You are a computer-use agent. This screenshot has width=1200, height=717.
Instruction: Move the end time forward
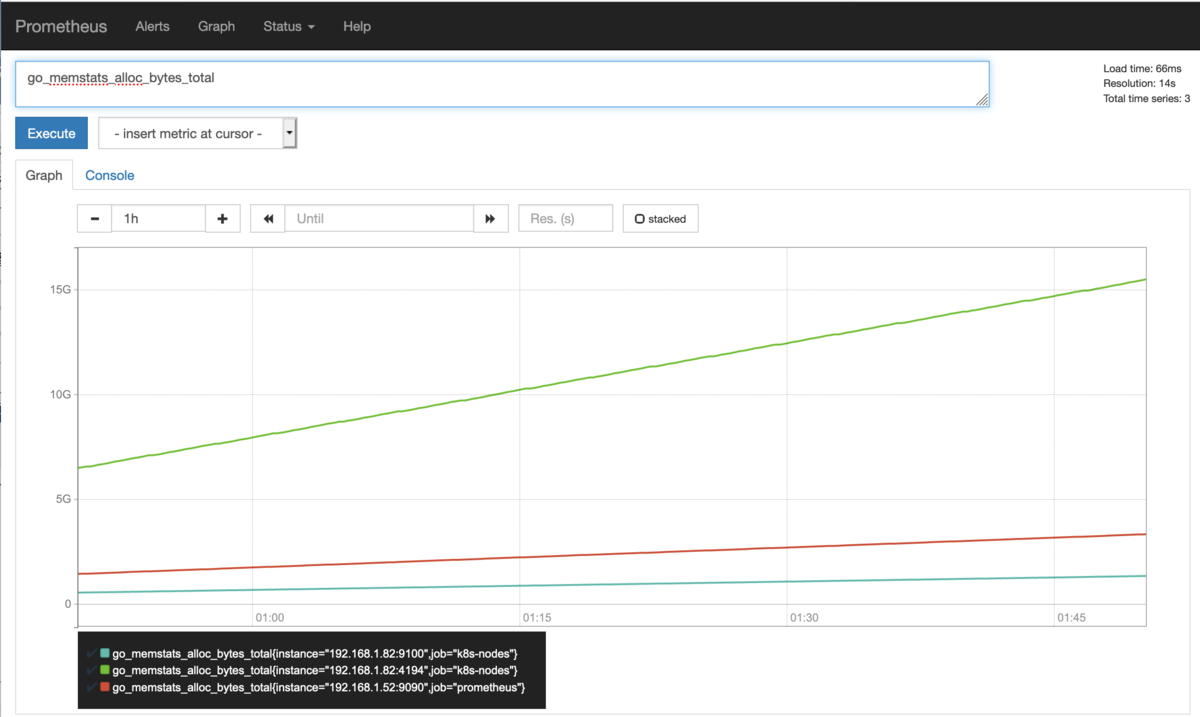[490, 218]
